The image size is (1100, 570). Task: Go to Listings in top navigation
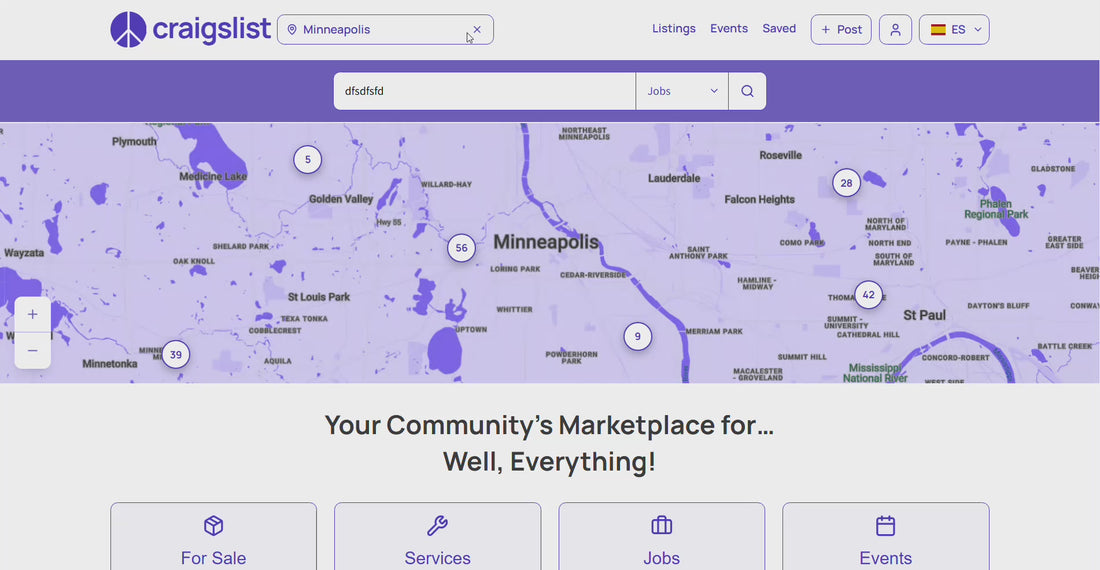(673, 29)
